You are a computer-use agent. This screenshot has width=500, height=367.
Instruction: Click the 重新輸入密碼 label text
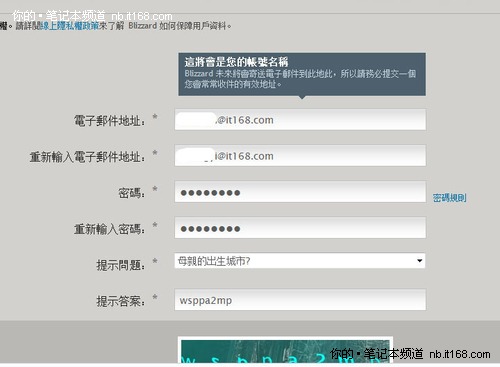point(109,229)
